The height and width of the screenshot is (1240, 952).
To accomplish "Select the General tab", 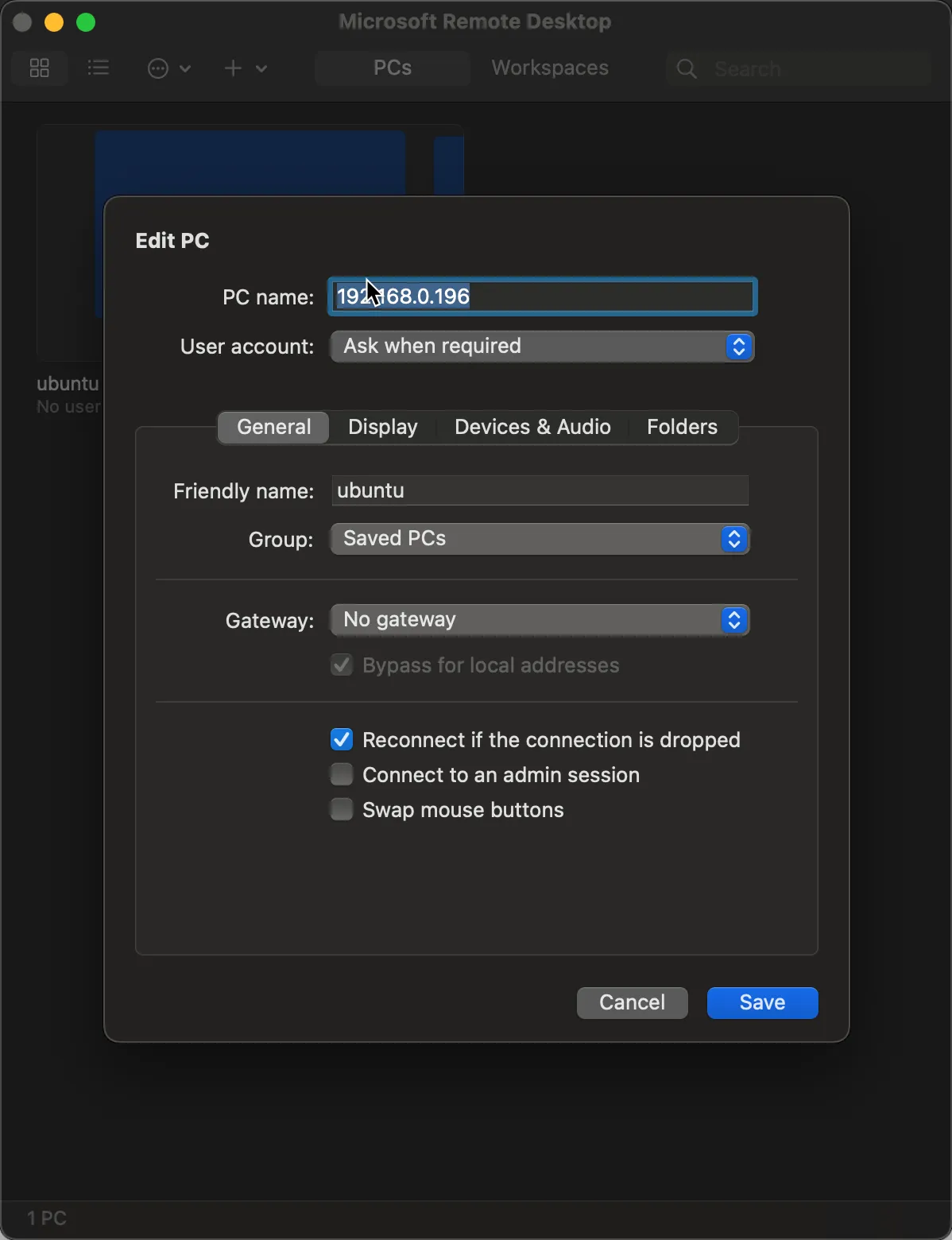I will click(273, 427).
